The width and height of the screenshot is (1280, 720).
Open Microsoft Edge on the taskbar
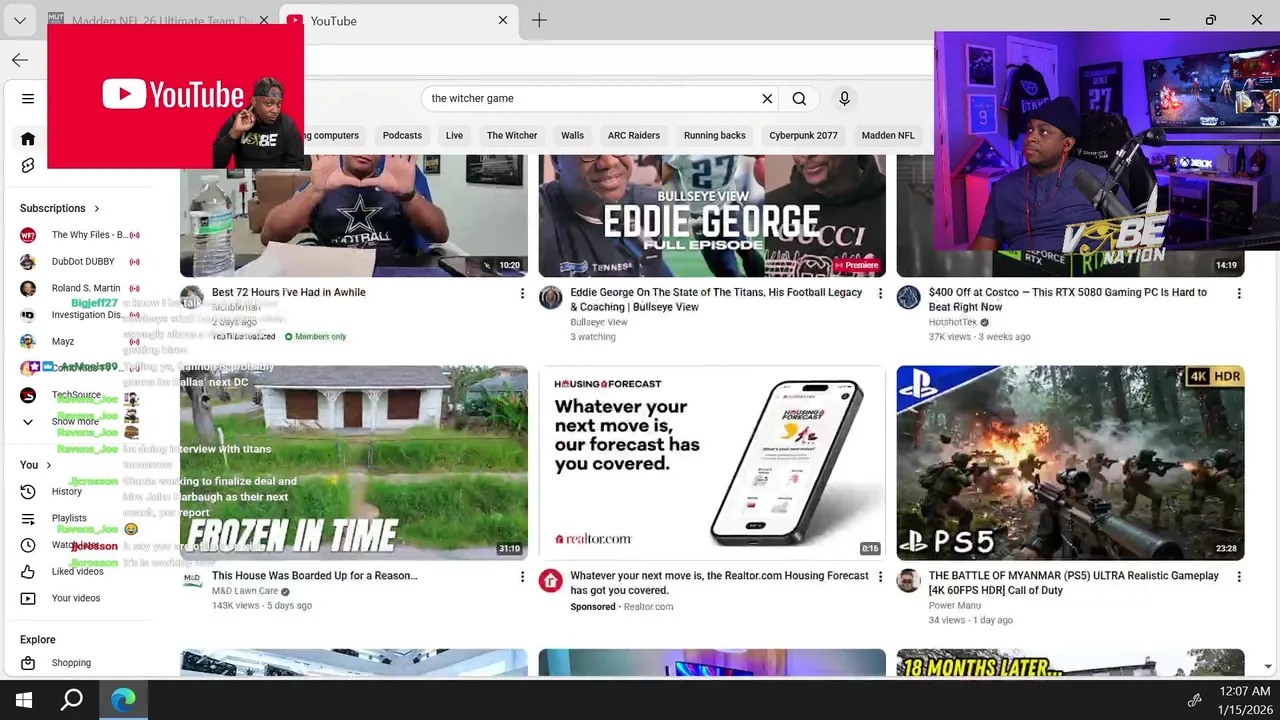[x=123, y=700]
